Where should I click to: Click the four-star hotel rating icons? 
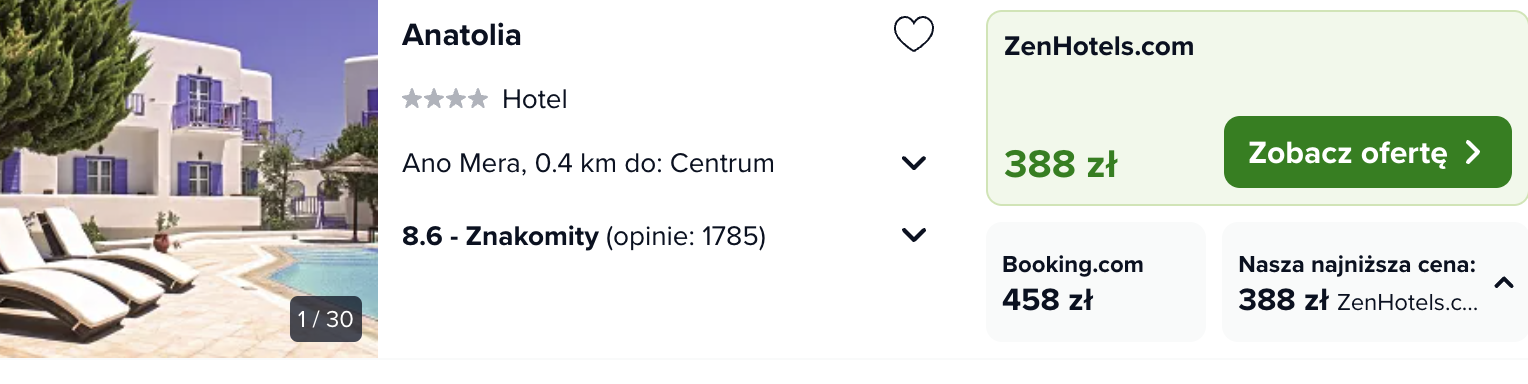pyautogui.click(x=445, y=99)
